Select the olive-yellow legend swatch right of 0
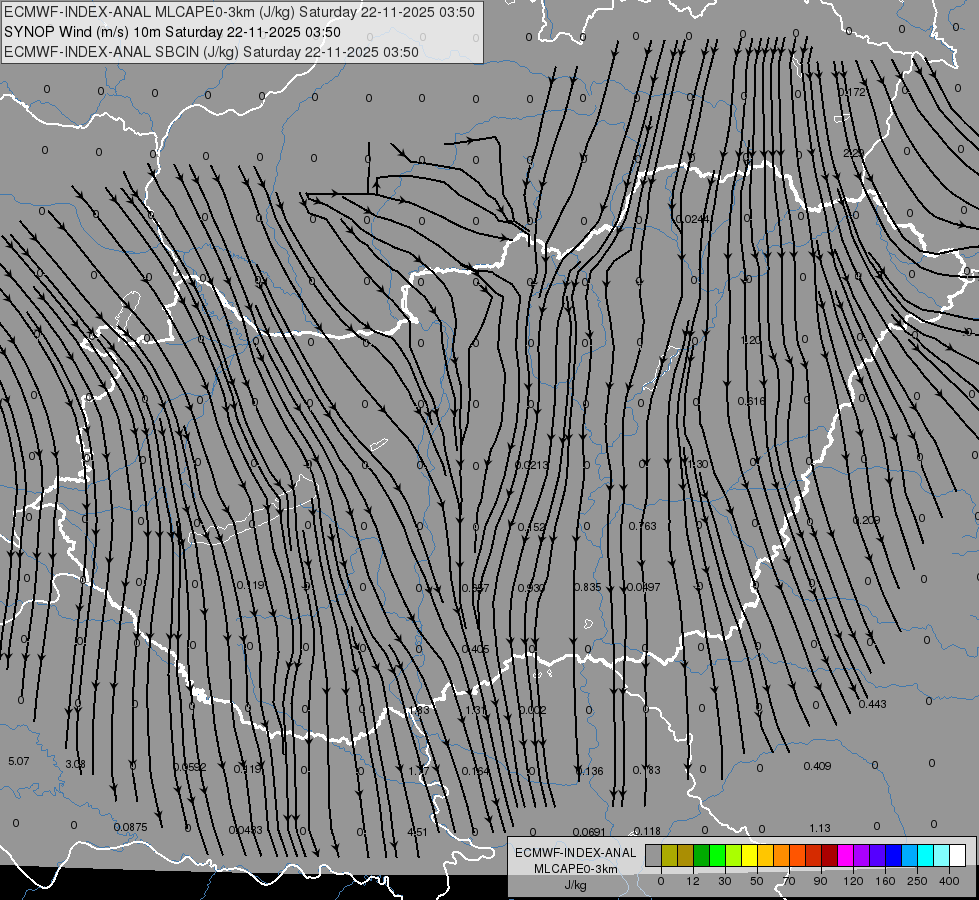Image resolution: width=979 pixels, height=900 pixels. point(669,855)
